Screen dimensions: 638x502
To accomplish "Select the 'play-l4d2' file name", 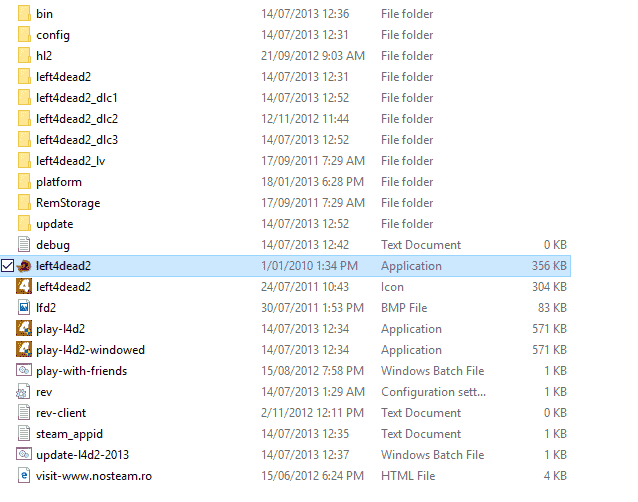I will click(x=61, y=329).
